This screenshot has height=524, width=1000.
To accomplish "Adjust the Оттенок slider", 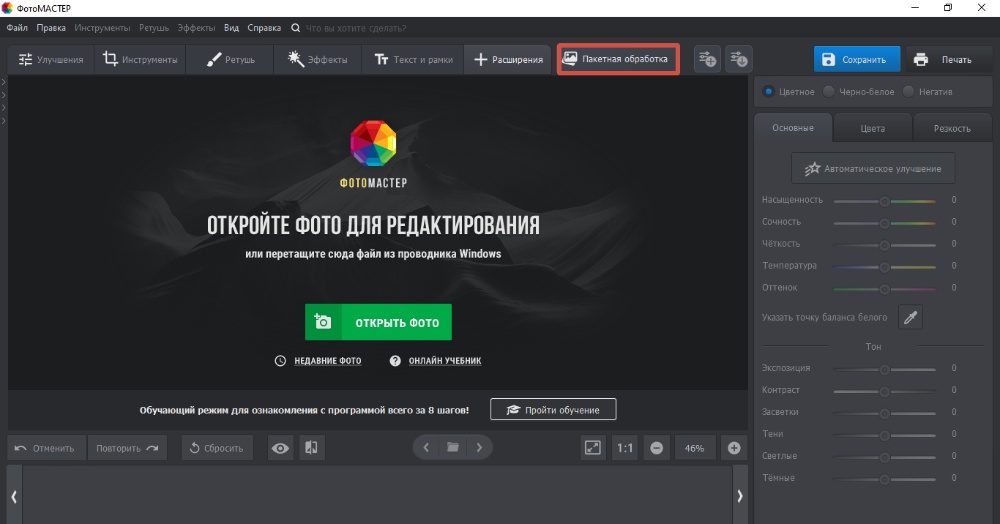I will pyautogui.click(x=885, y=289).
